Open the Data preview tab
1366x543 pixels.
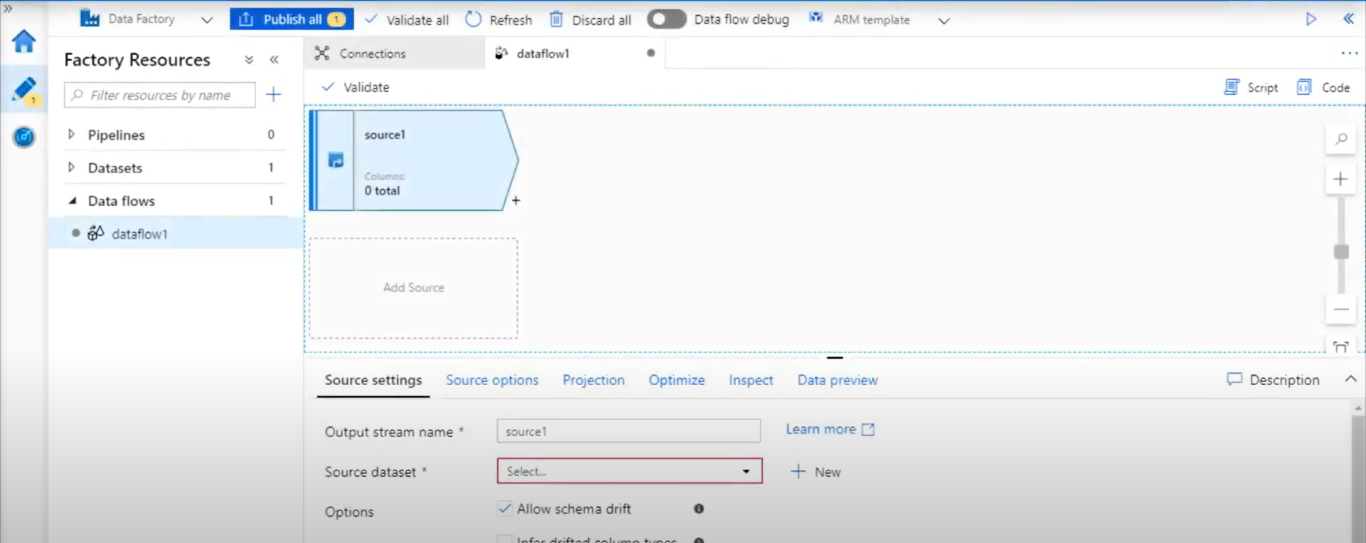point(838,380)
